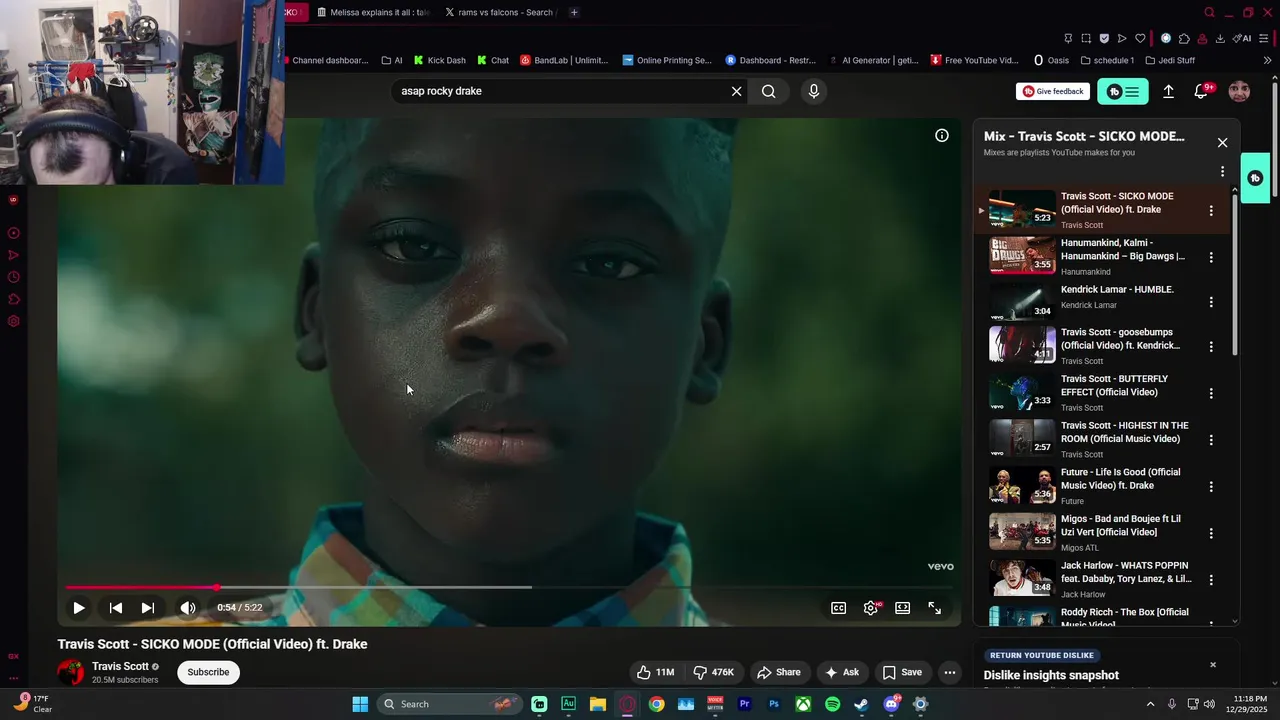This screenshot has width=1280, height=720.
Task: Click Give feedback button
Action: click(1053, 91)
